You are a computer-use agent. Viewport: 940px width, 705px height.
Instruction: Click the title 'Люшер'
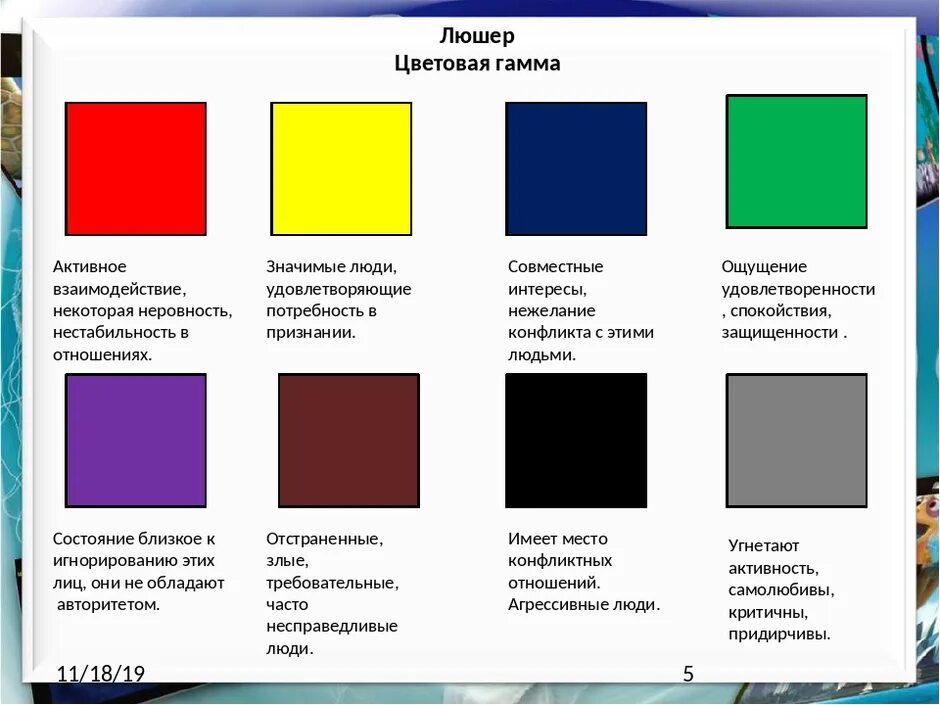[477, 36]
